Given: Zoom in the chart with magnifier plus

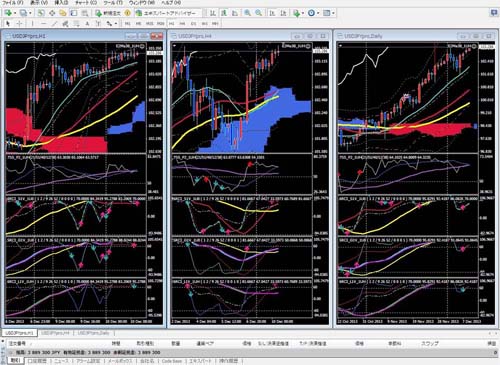Looking at the screenshot, I should 247,13.
